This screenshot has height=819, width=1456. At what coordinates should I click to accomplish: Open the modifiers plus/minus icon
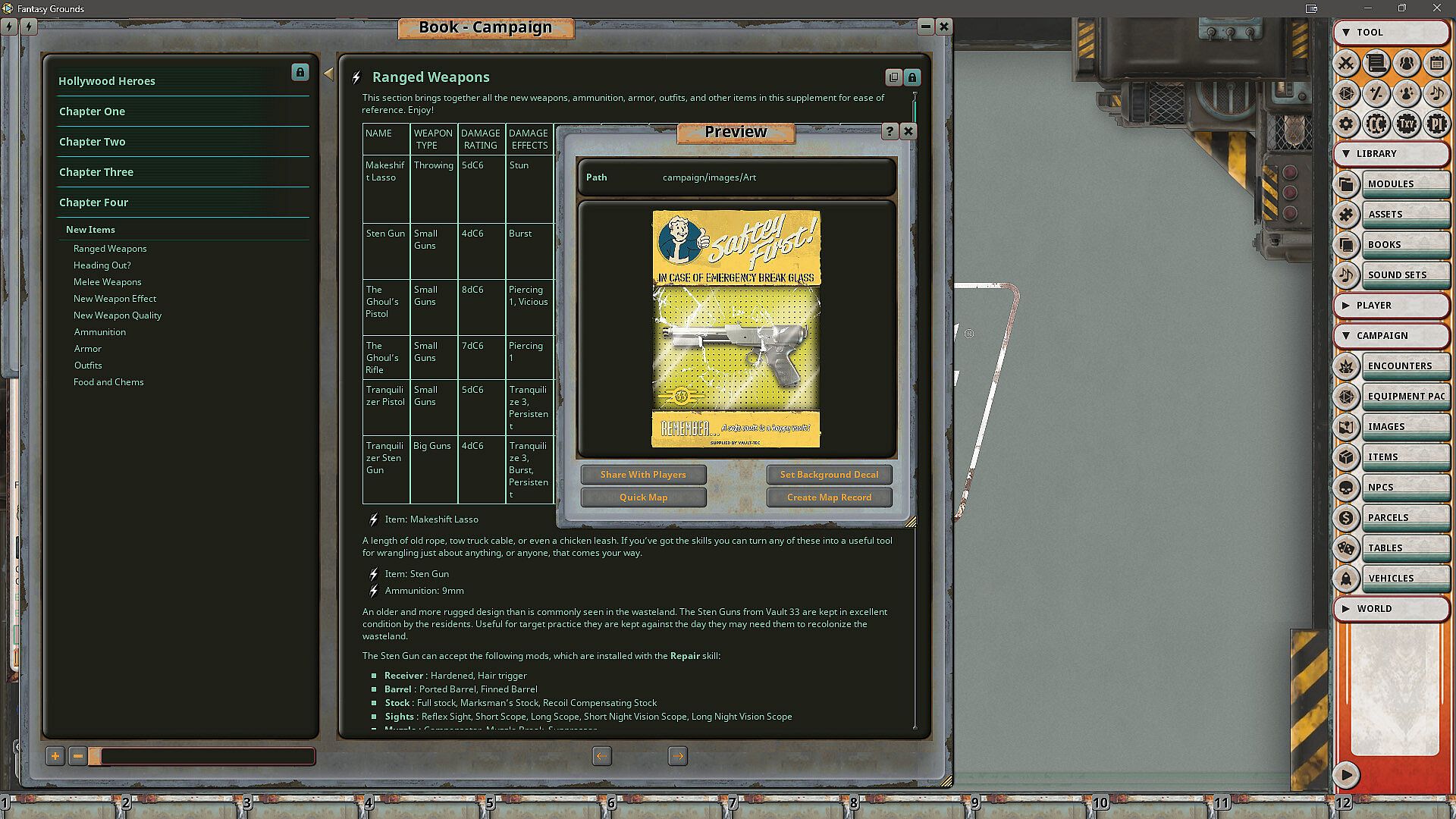point(1376,93)
